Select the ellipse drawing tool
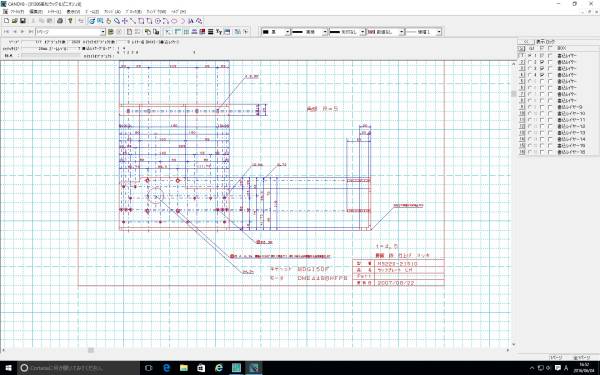 174,21
